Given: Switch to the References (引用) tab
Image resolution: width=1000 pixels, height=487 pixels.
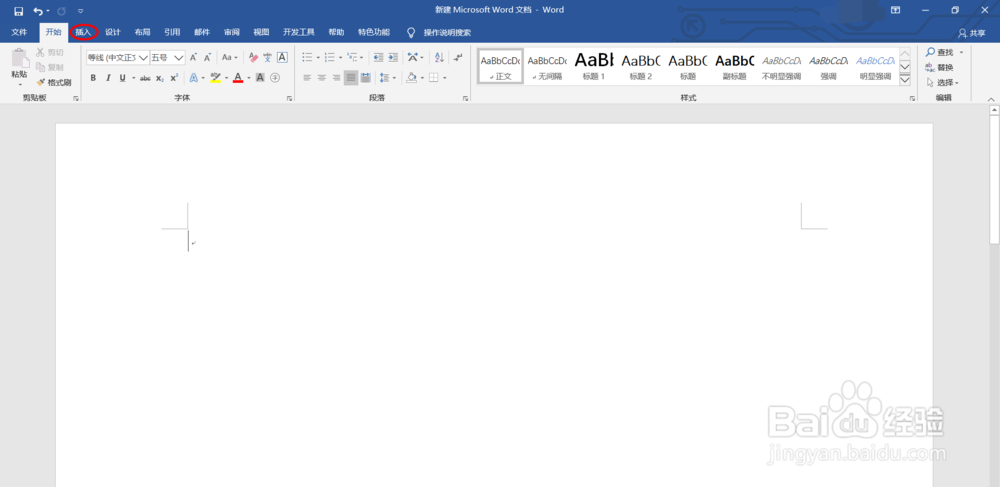Looking at the screenshot, I should pyautogui.click(x=172, y=32).
